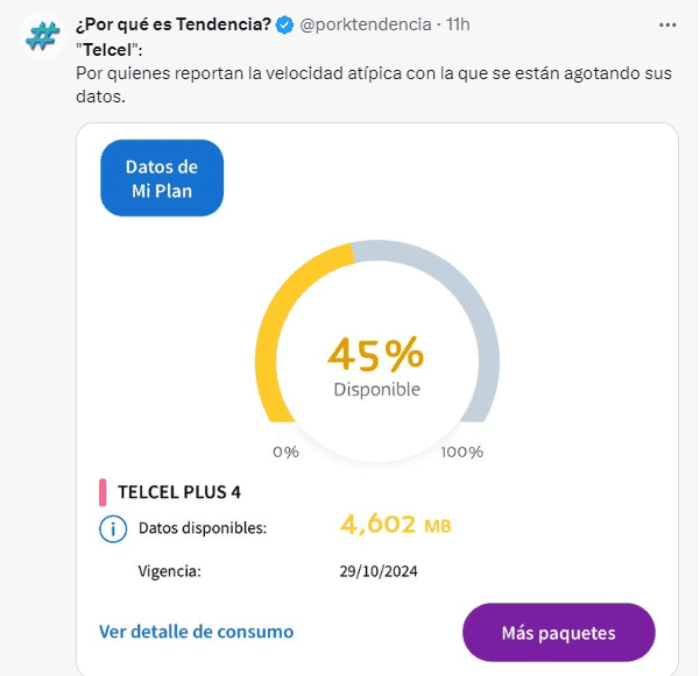Open the three-dot tweet options menu
700x676 pixels.
click(x=667, y=23)
